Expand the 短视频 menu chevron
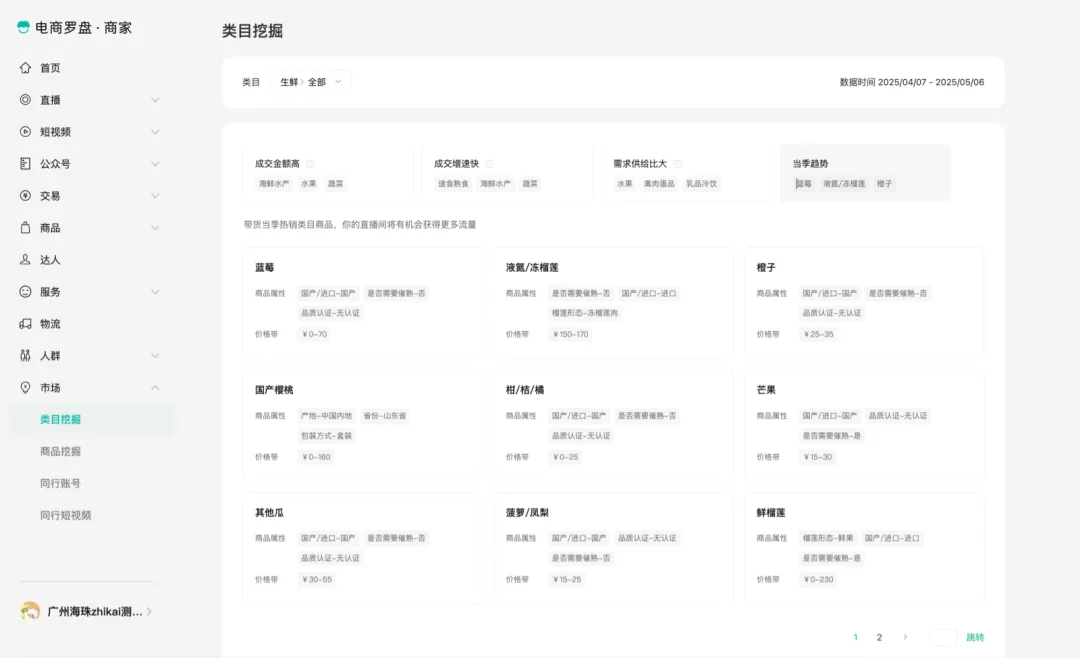The width and height of the screenshot is (1080, 658). tap(155, 132)
